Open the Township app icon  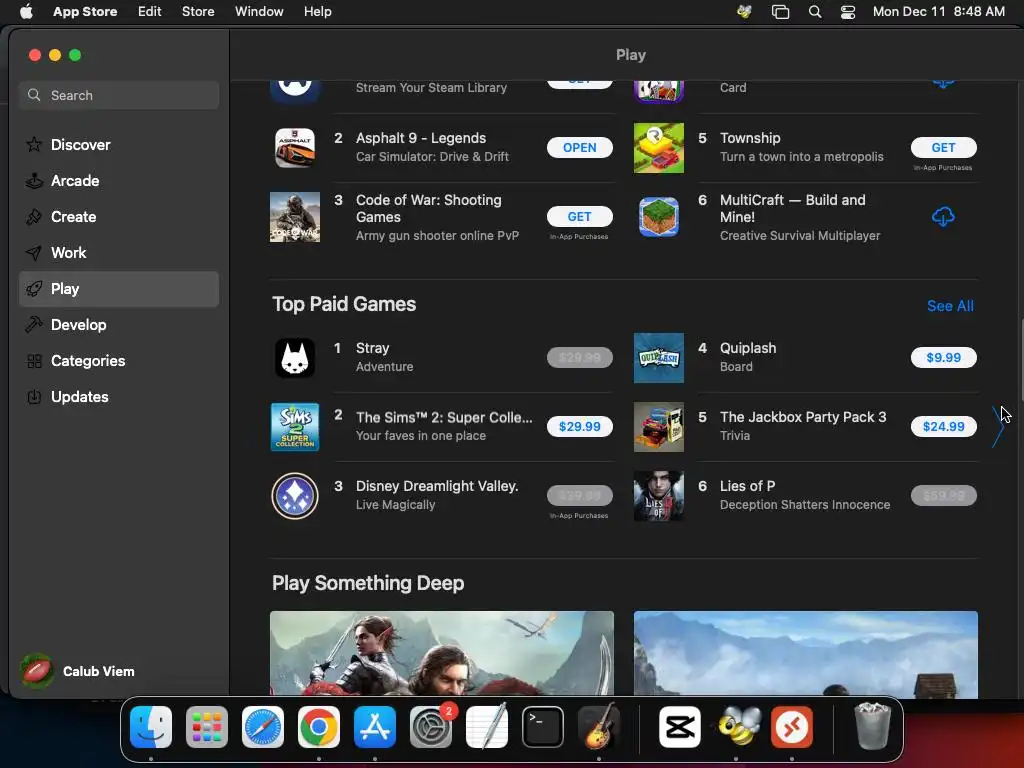point(658,148)
